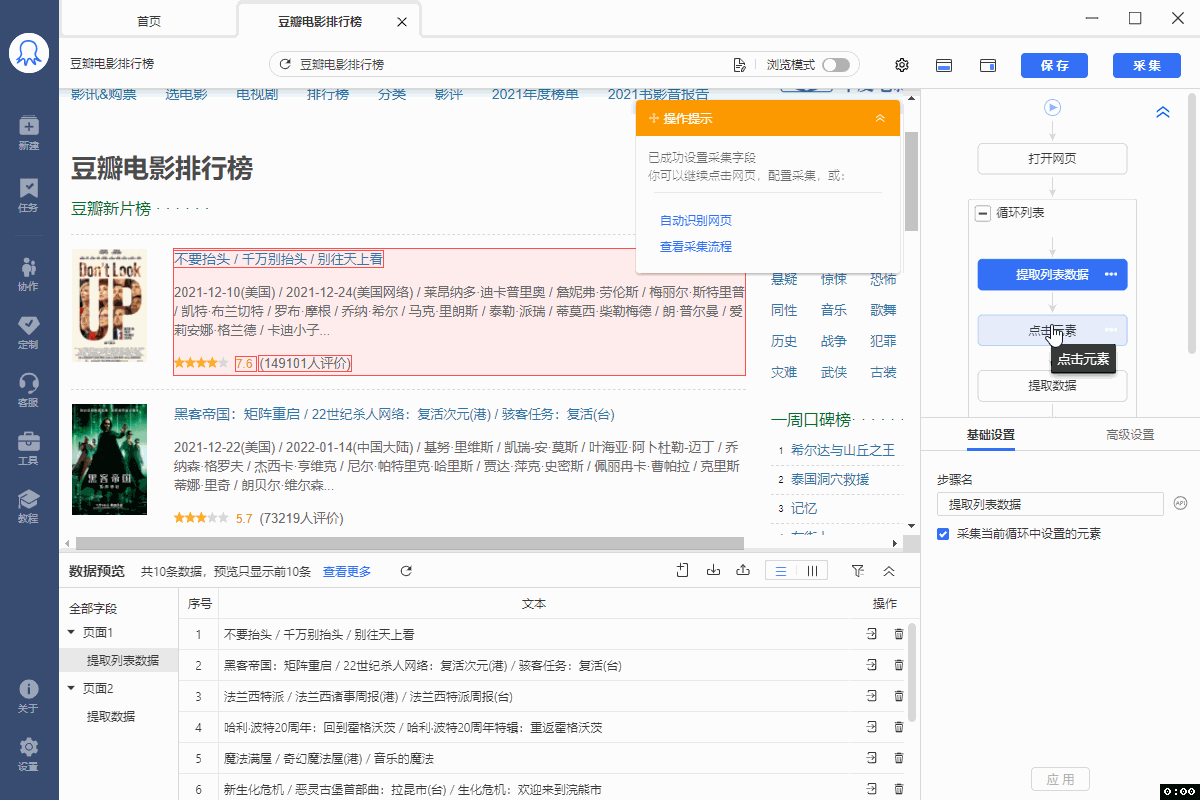Click the 步骤名 step name input field
The height and width of the screenshot is (800, 1200).
pyautogui.click(x=1050, y=504)
